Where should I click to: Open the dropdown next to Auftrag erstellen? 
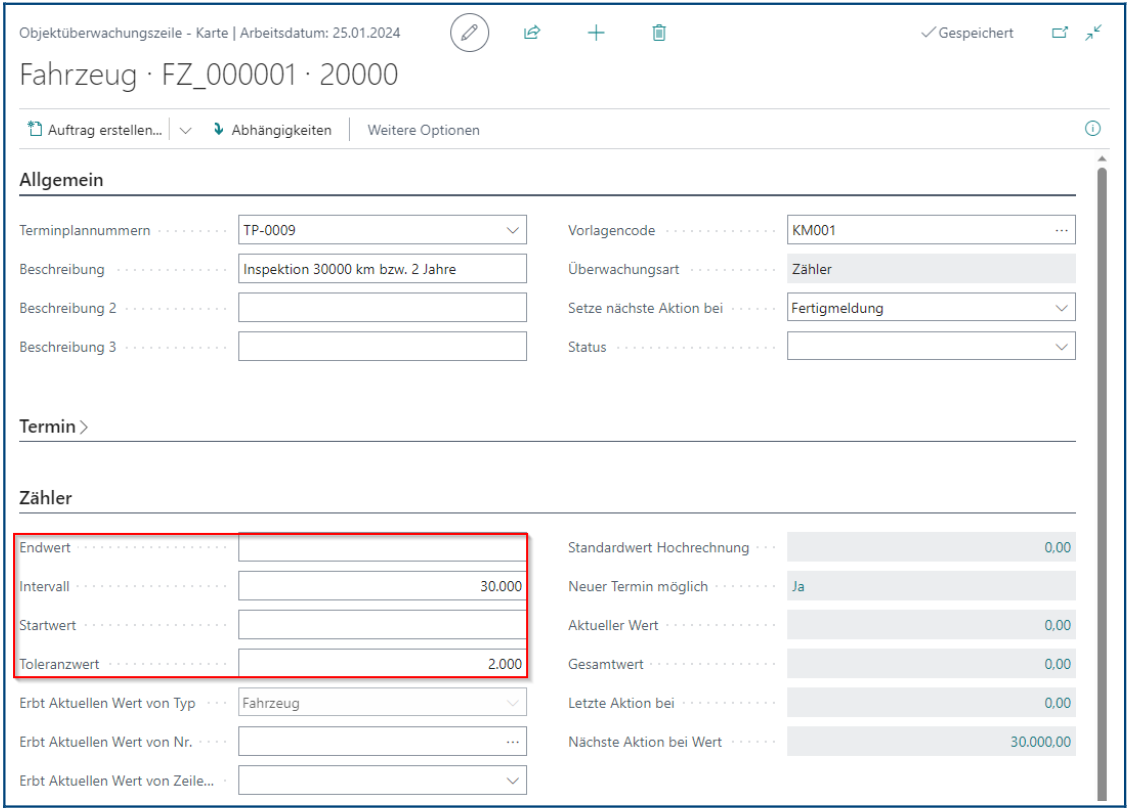(186, 130)
